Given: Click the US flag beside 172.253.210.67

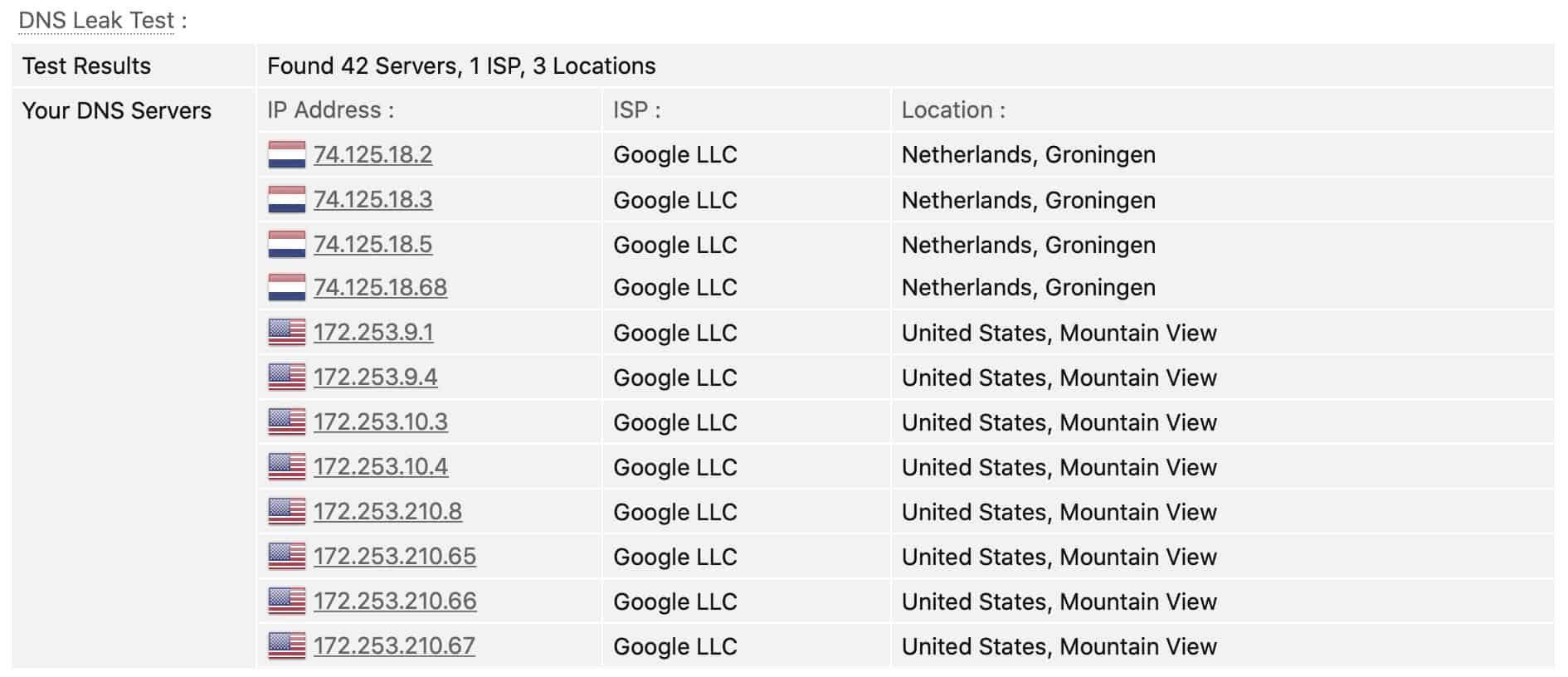Looking at the screenshot, I should pos(287,646).
